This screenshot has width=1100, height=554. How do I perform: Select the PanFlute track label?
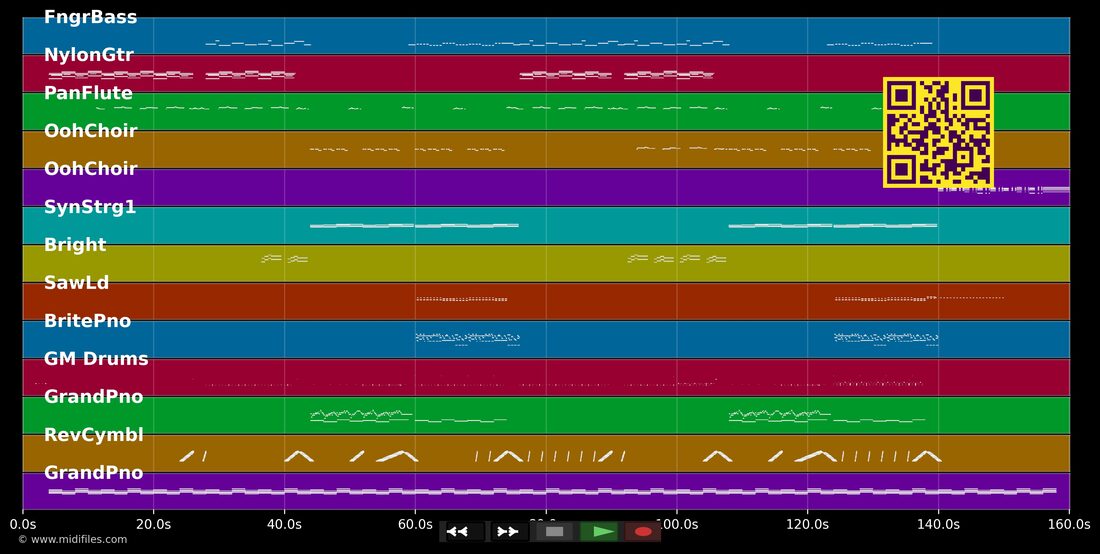pyautogui.click(x=88, y=93)
